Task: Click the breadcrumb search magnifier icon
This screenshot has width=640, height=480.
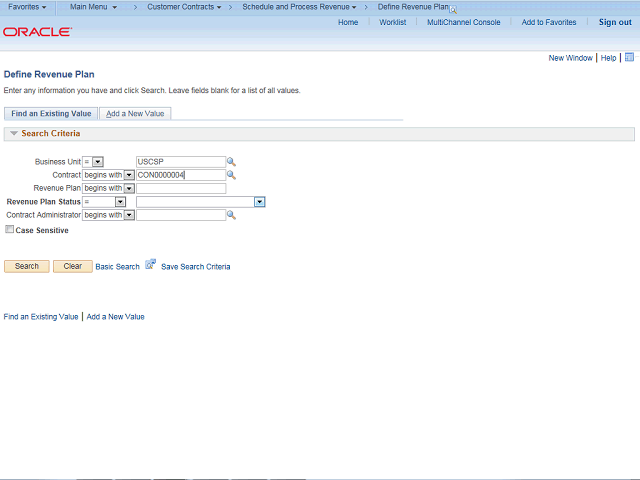Action: 453,10
